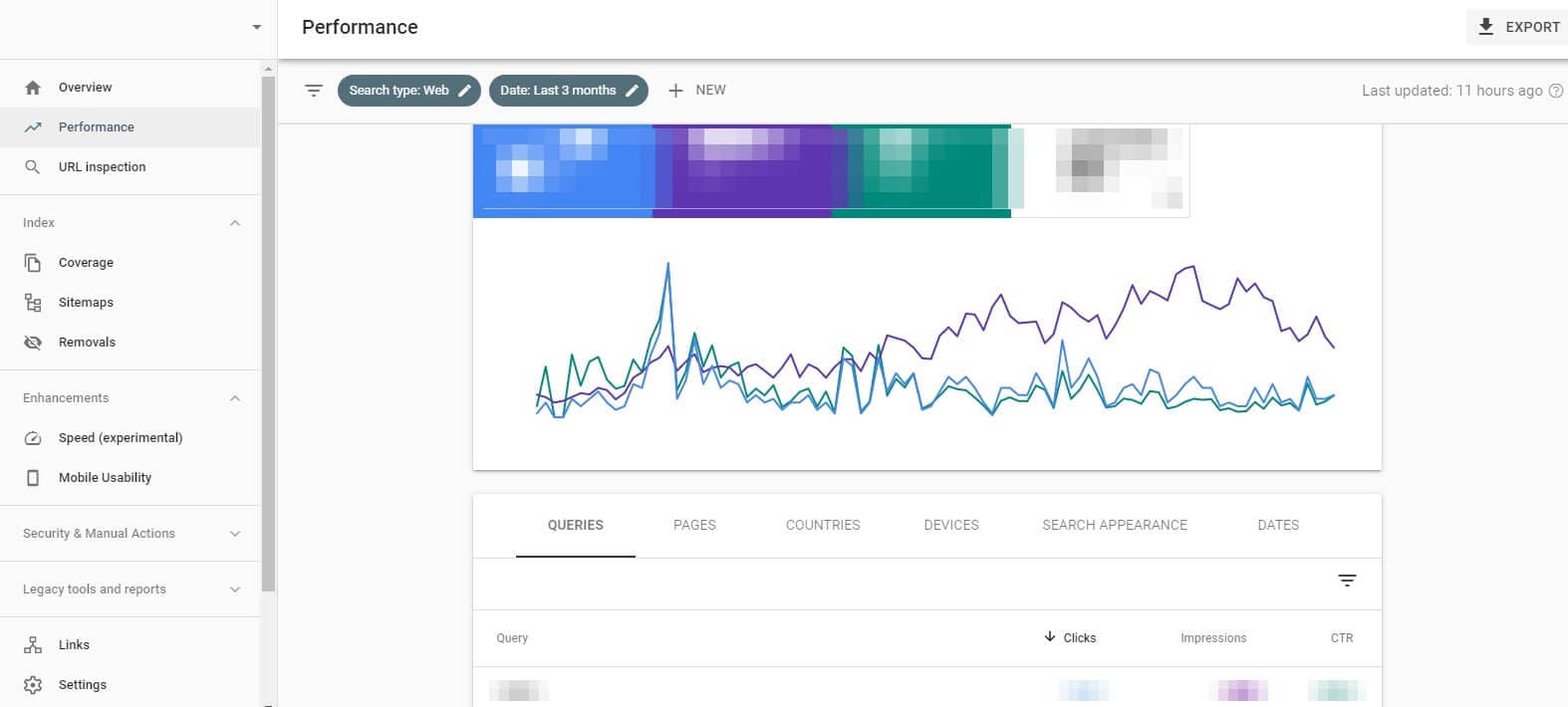Open the Overview home icon

coord(33,88)
